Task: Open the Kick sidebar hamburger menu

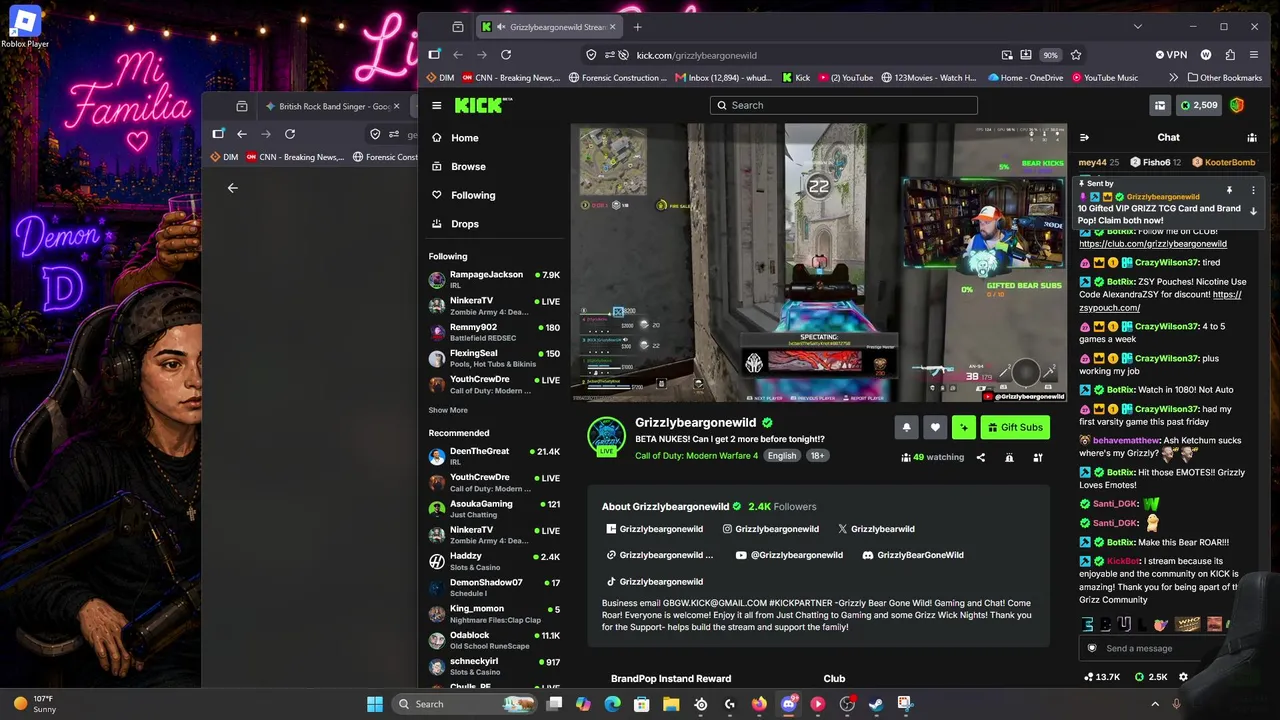Action: (436, 105)
